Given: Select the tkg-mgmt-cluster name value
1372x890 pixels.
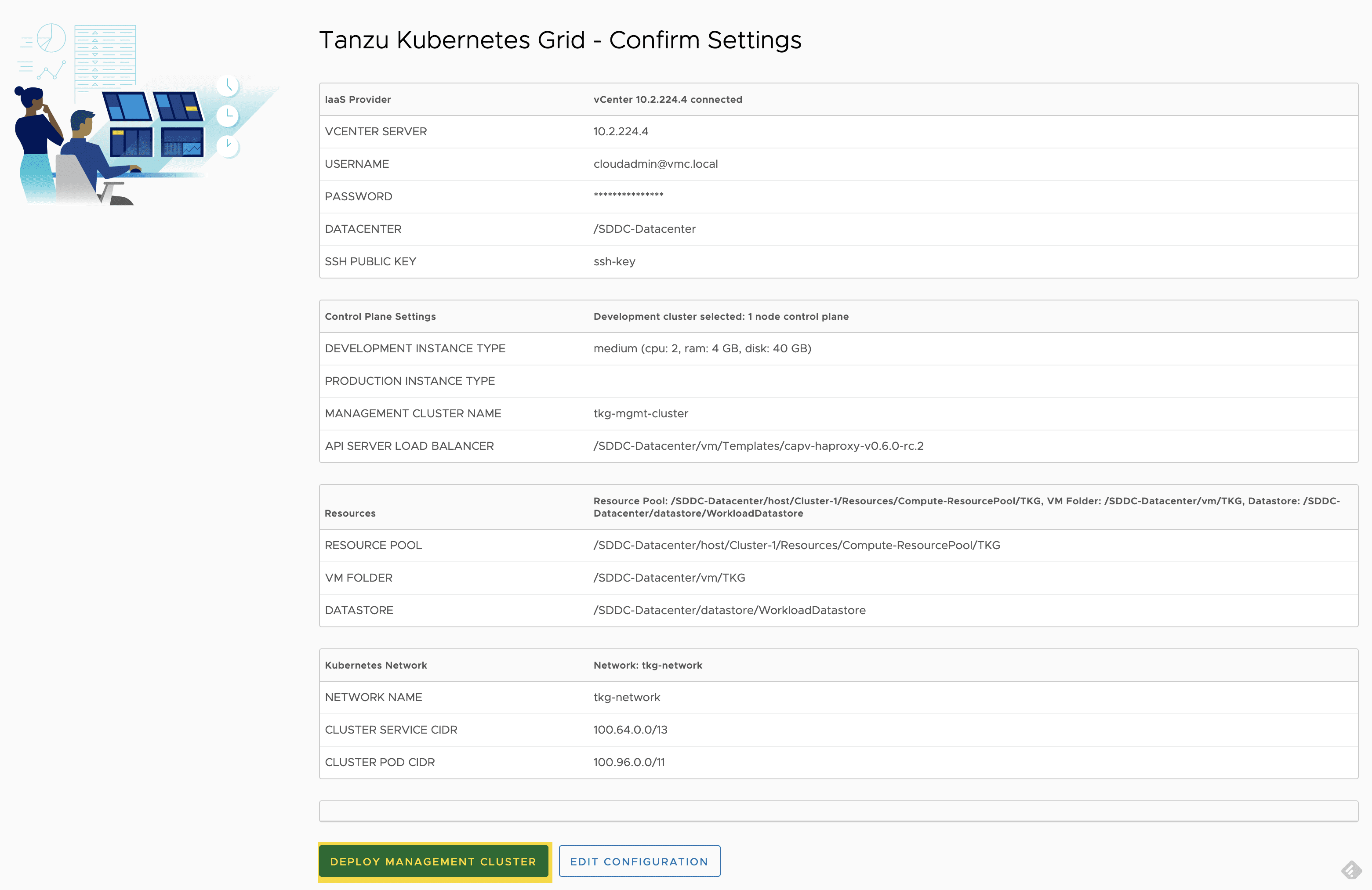Looking at the screenshot, I should click(x=640, y=413).
